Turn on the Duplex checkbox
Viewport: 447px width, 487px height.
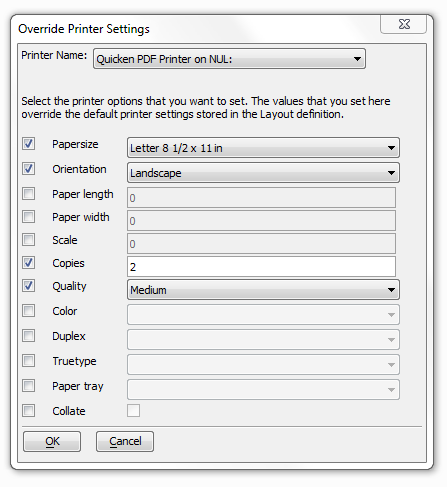pos(28,336)
